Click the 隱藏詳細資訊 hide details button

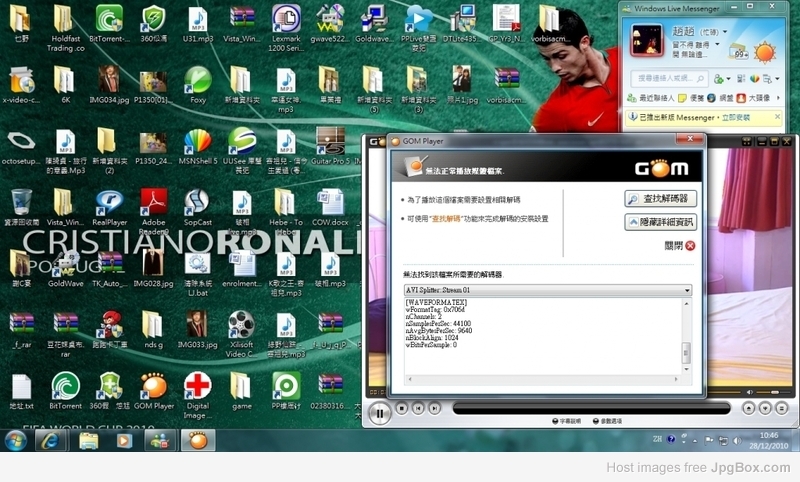(x=660, y=222)
